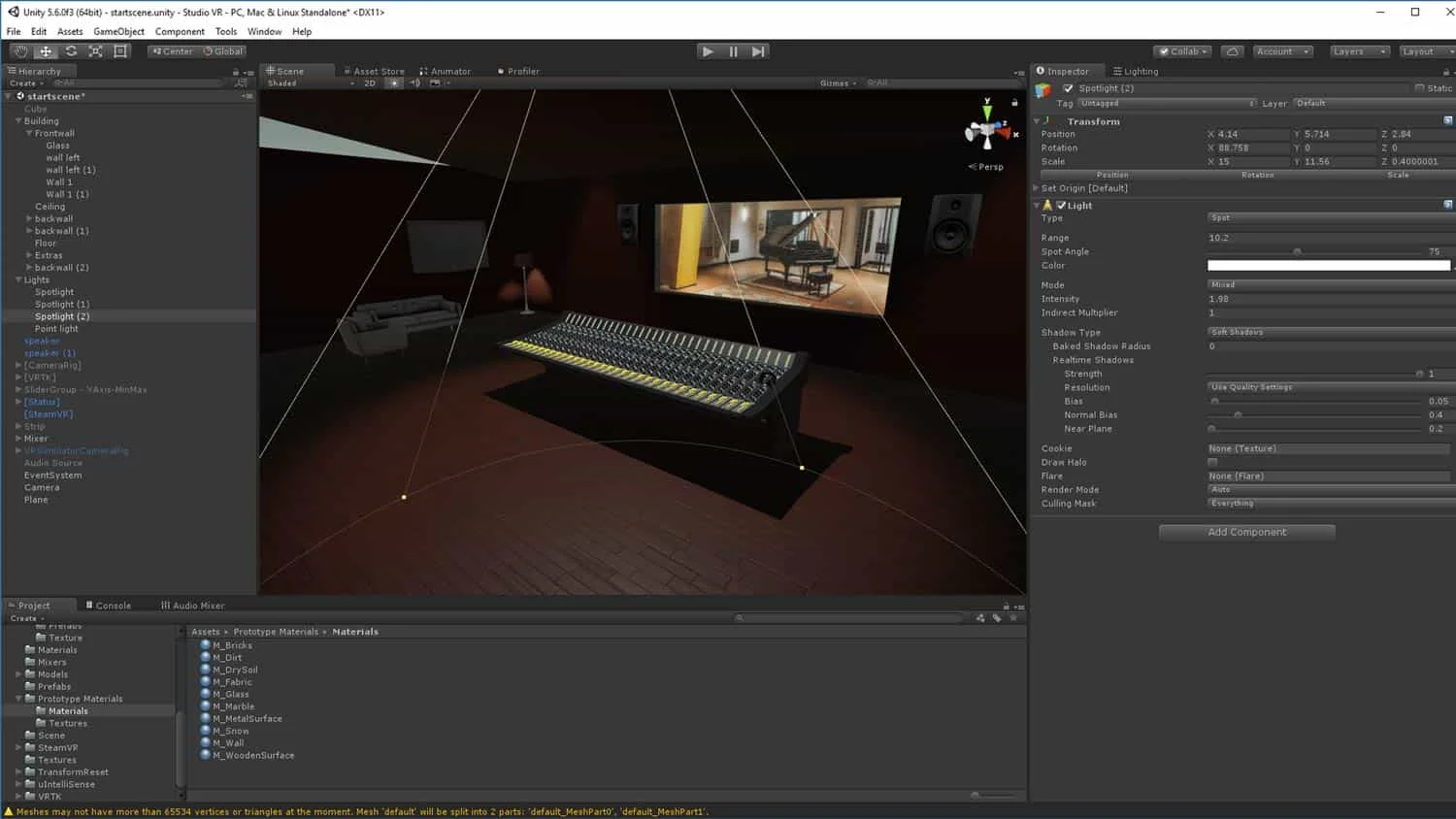Toggle the Static checkbox
1456x819 pixels.
point(1419,88)
